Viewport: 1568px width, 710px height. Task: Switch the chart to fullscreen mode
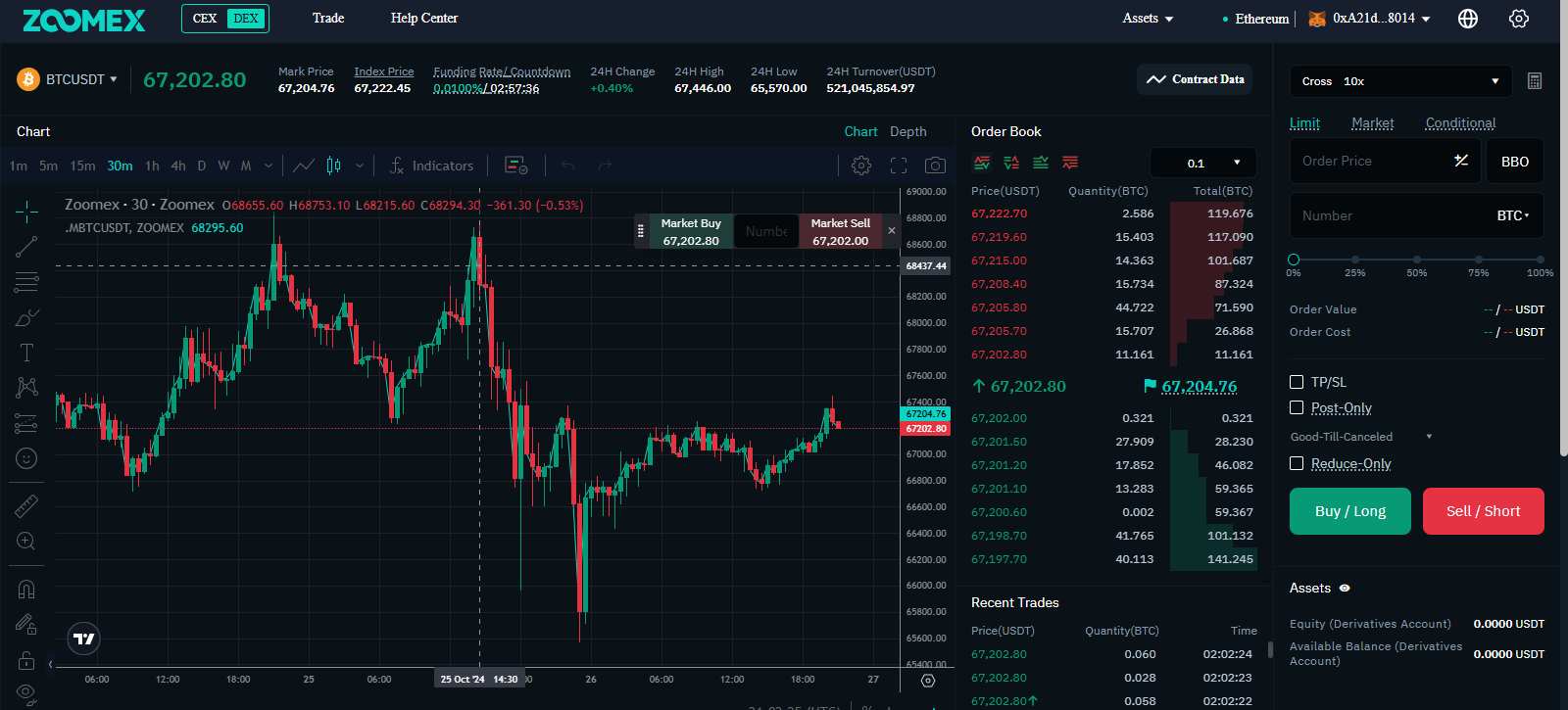(899, 166)
